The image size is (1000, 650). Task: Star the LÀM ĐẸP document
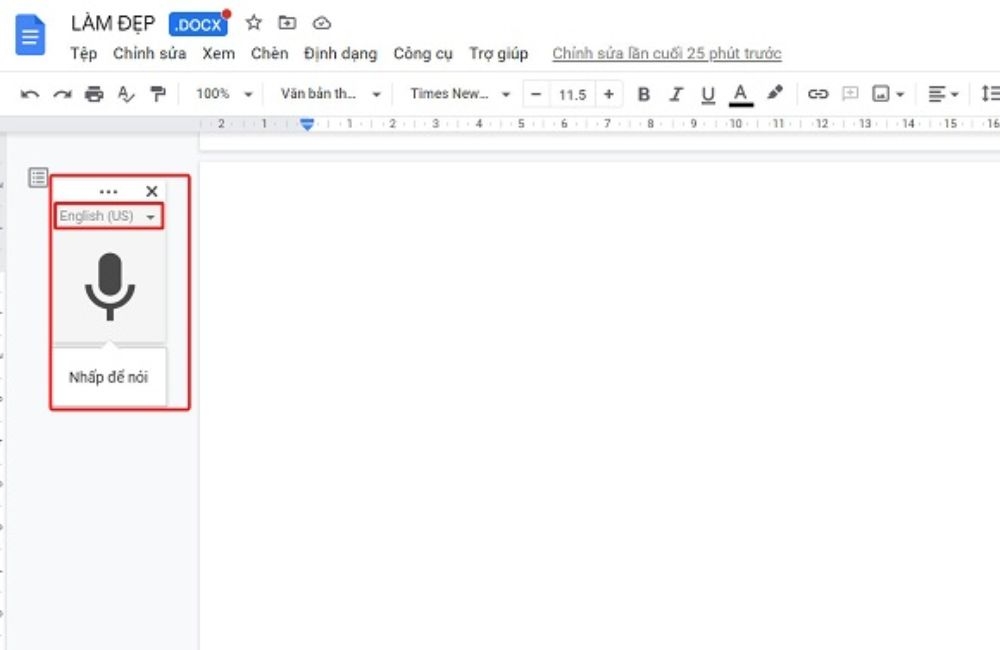pyautogui.click(x=253, y=22)
